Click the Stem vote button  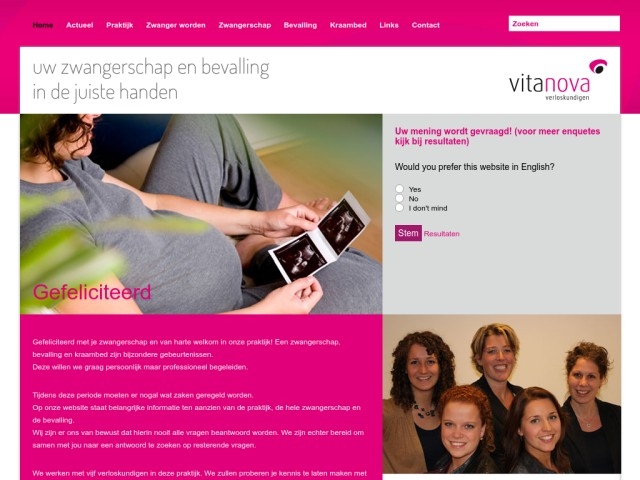408,233
